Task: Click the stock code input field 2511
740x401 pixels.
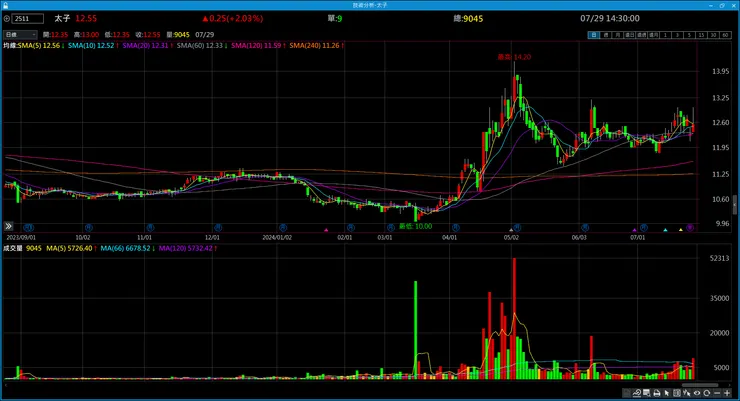Action: coord(27,18)
